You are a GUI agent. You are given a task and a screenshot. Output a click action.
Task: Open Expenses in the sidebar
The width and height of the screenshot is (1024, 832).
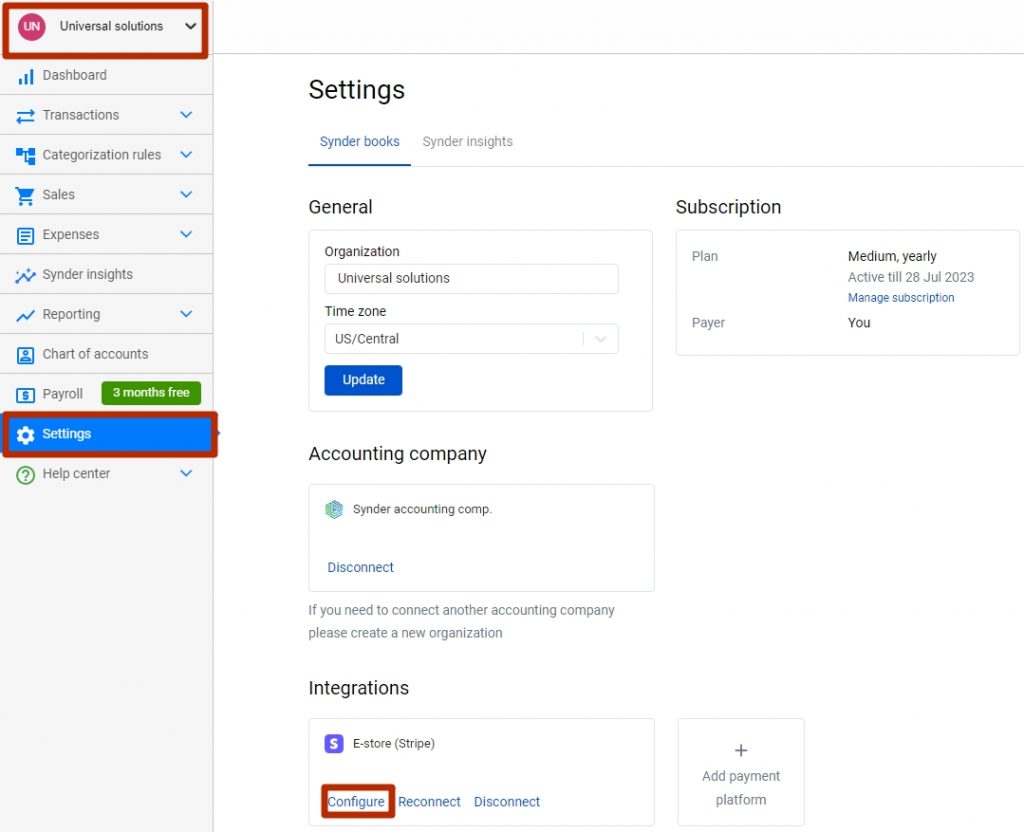(x=106, y=234)
